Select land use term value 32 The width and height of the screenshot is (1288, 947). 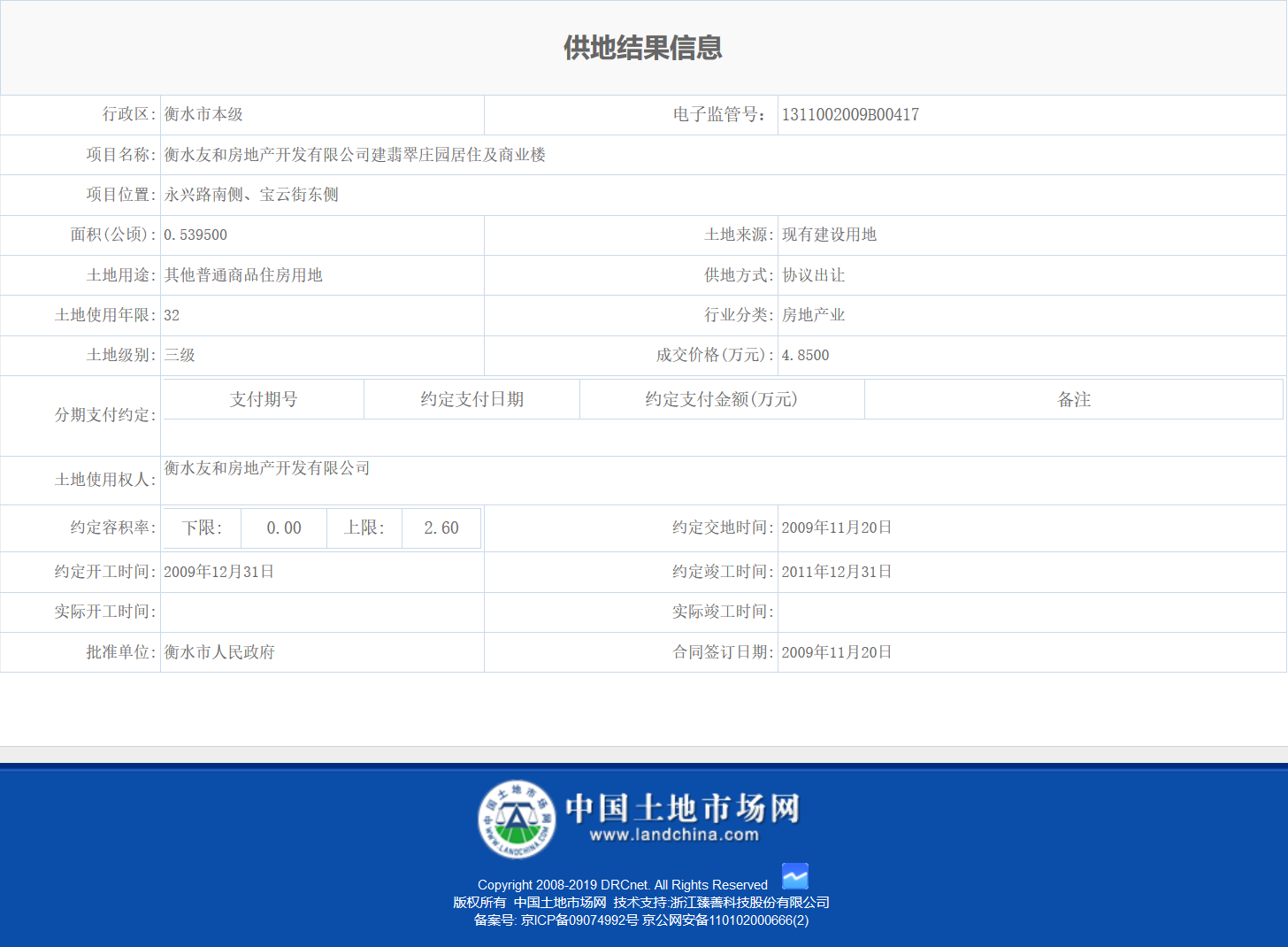172,315
